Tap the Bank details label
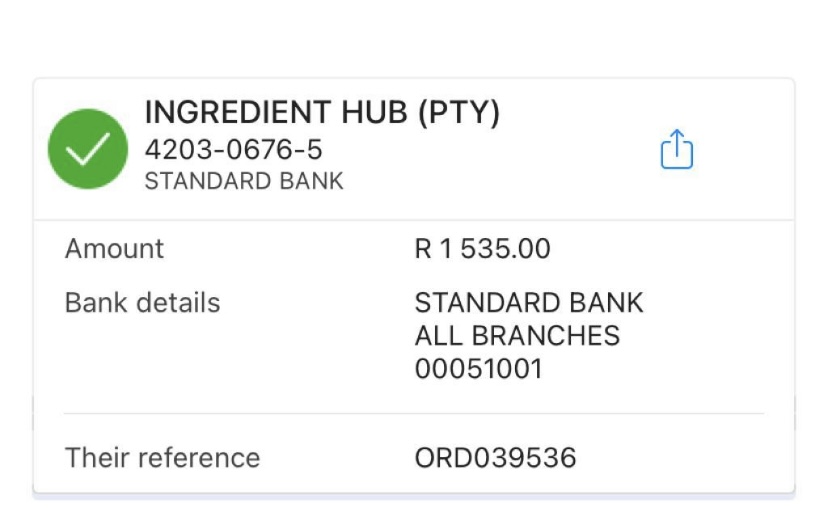Image resolution: width=828 pixels, height=509 pixels. 142,303
